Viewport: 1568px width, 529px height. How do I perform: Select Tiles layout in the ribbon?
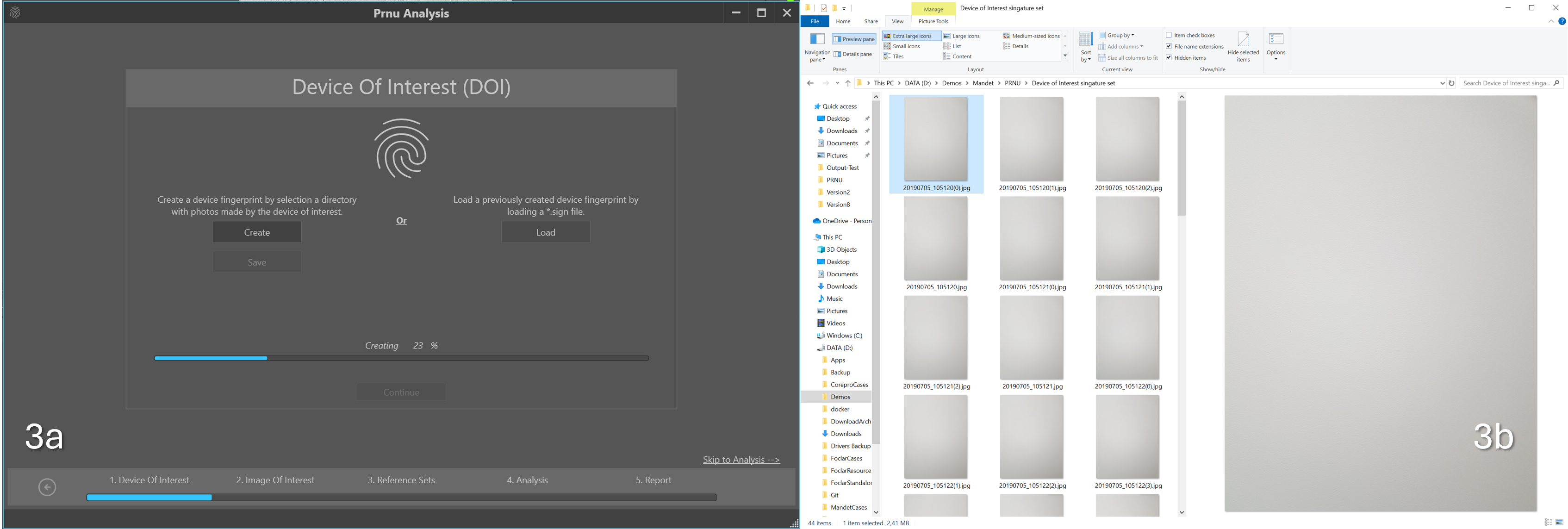tap(894, 56)
